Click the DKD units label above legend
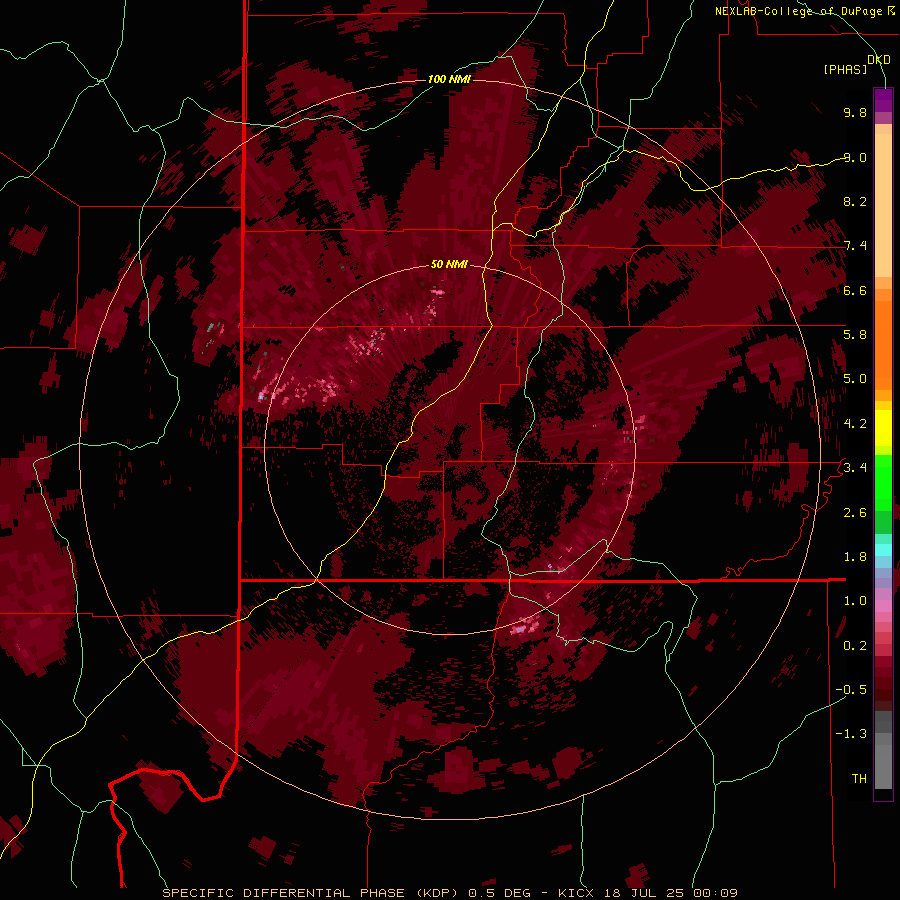 (879, 60)
